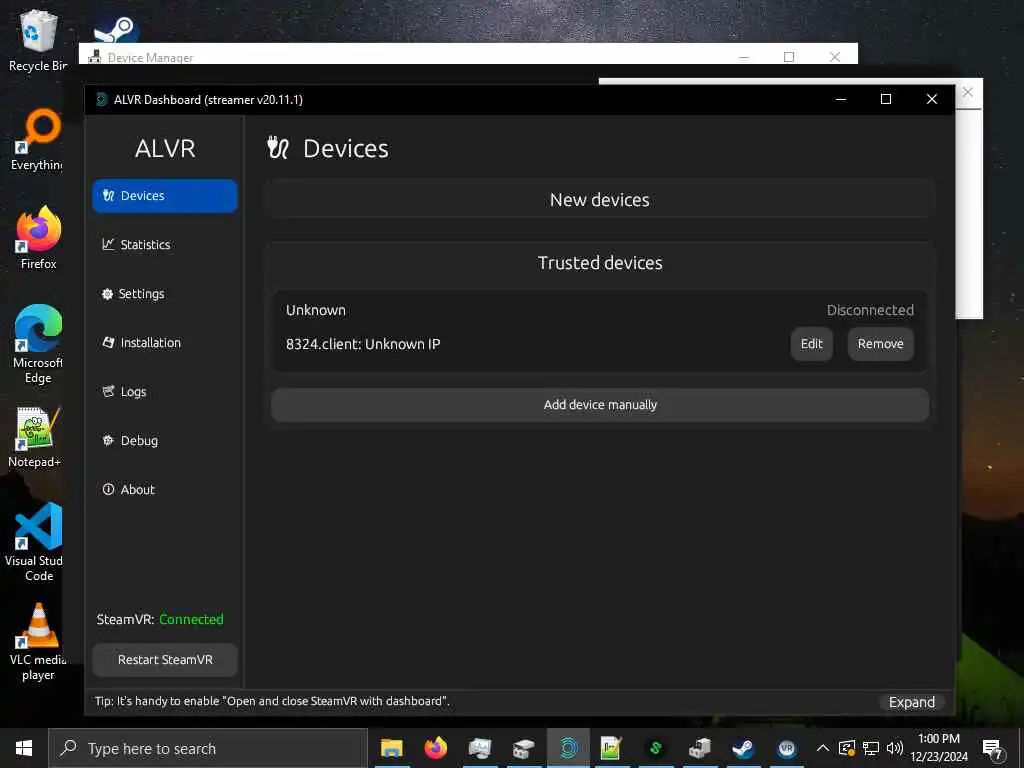Open the Settings tab in ALVR
This screenshot has width=1024, height=768.
coord(165,294)
